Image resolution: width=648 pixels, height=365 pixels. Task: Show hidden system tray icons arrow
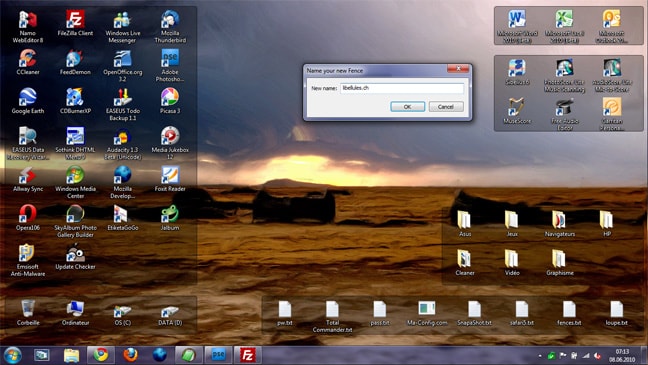(540, 355)
